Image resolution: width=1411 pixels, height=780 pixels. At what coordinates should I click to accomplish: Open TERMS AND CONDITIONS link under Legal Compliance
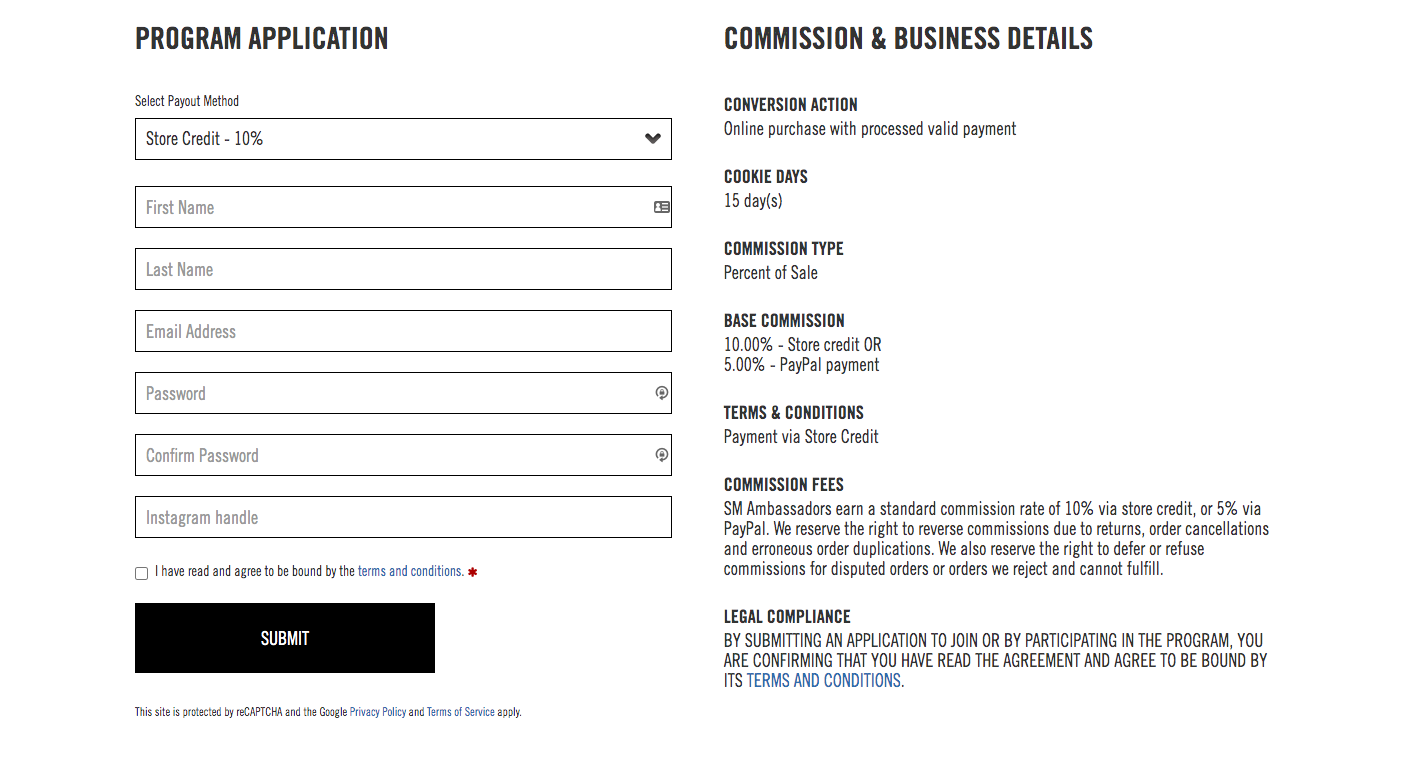tap(823, 681)
